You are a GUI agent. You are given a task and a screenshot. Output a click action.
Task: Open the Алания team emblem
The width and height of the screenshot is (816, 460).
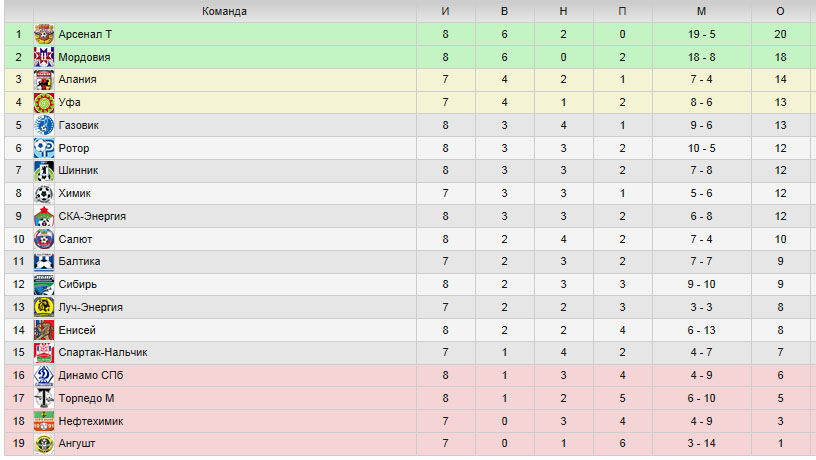tap(44, 80)
